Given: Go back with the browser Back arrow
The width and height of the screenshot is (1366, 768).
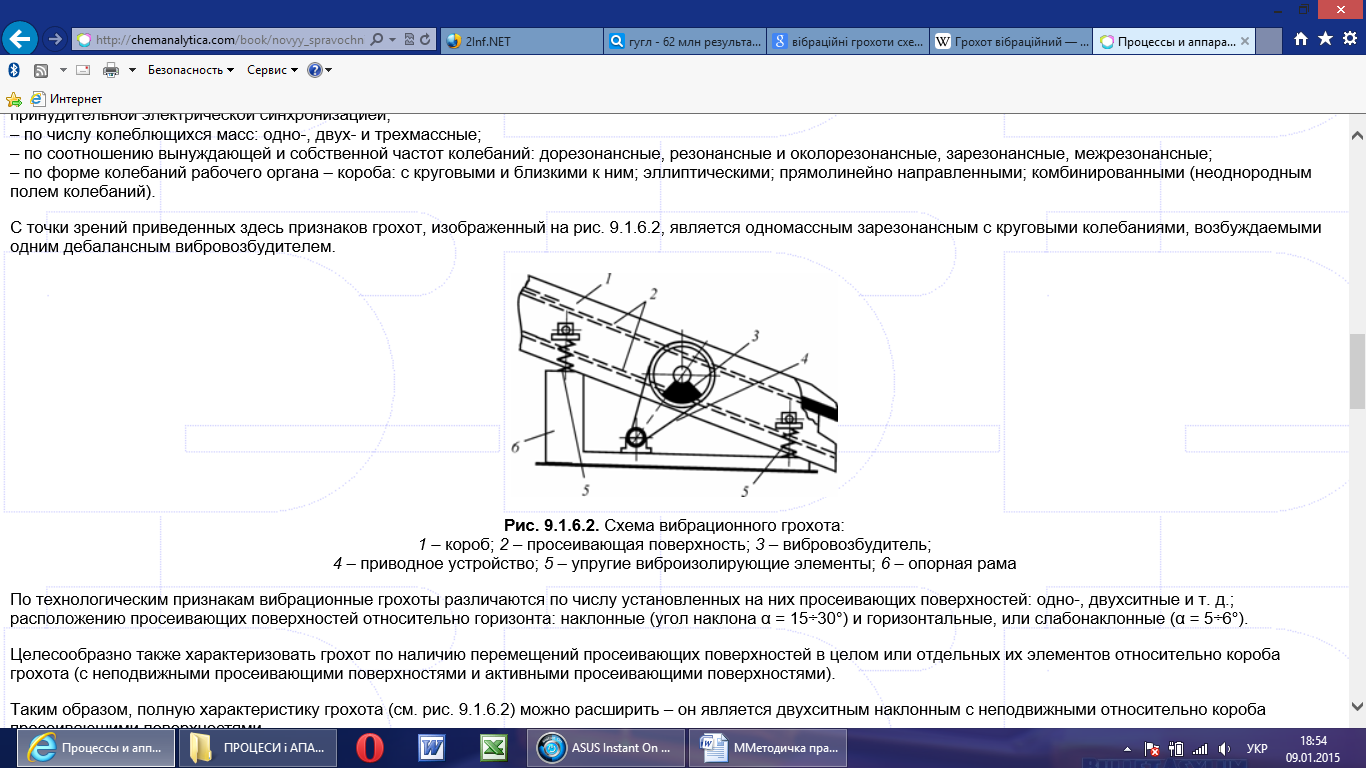Looking at the screenshot, I should (x=20, y=39).
